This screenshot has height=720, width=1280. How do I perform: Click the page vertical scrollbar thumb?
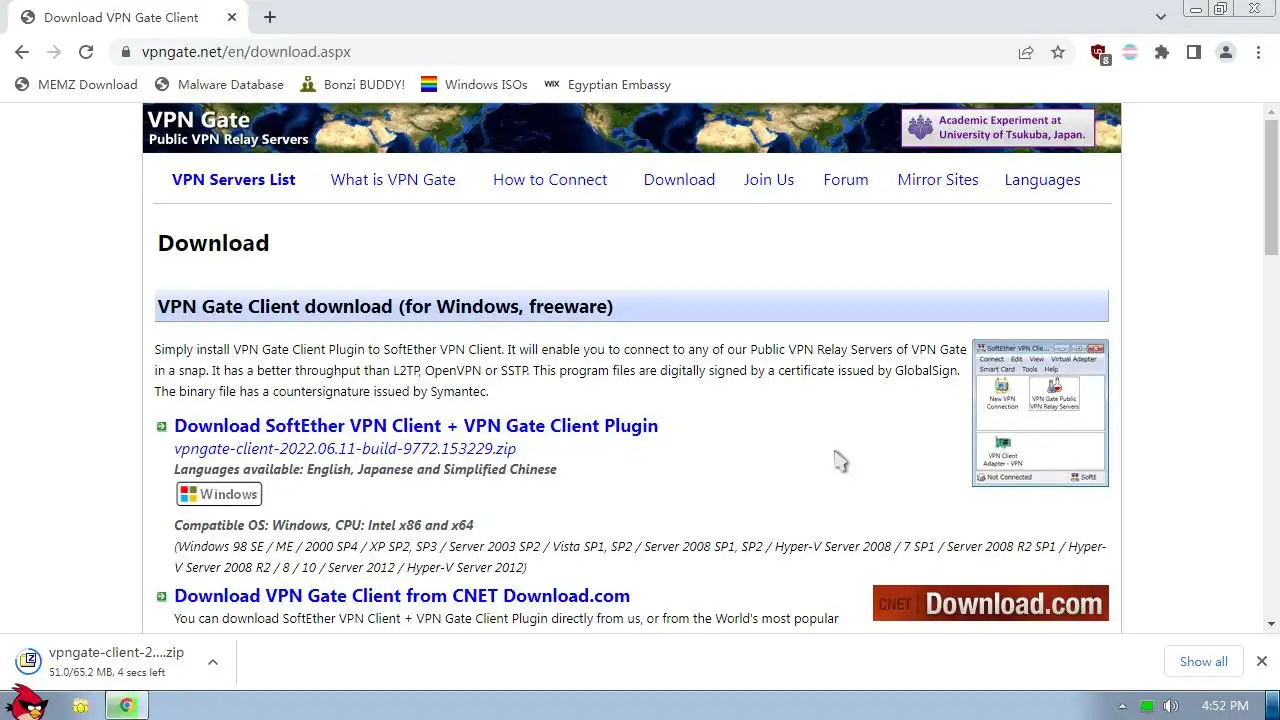1271,186
